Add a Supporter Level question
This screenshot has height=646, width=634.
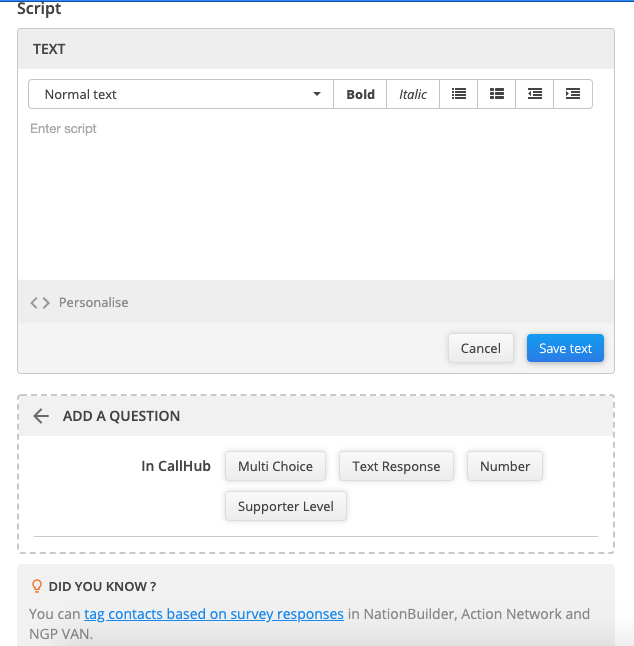point(286,506)
